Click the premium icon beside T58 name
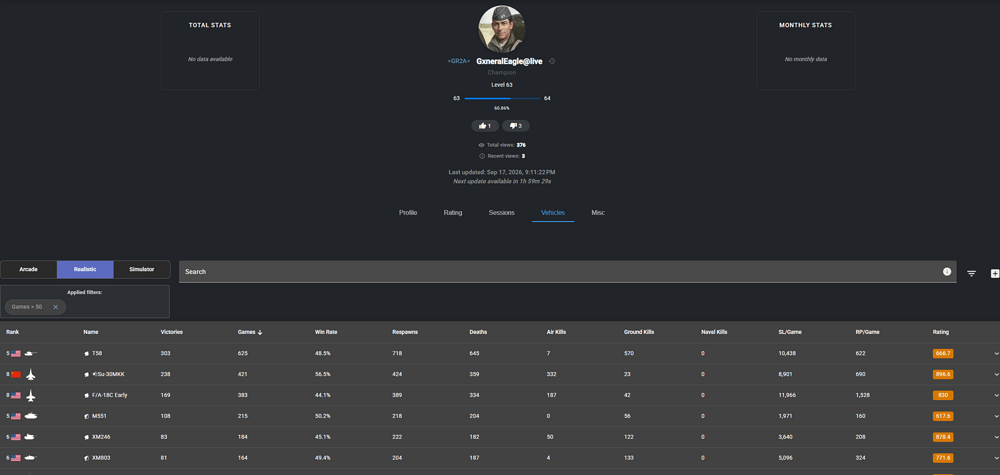Screen dimensions: 1000x475 87,353
